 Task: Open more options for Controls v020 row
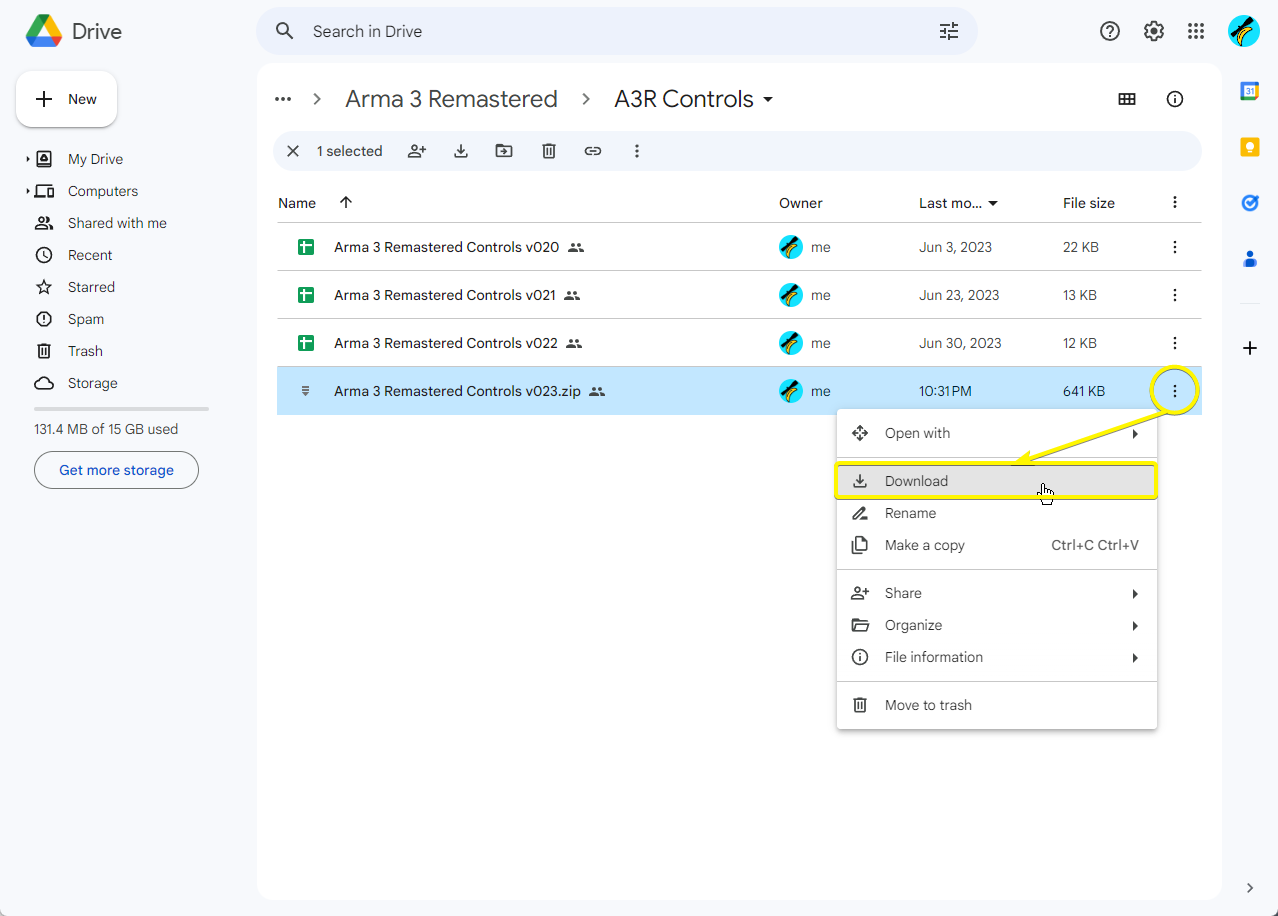pyautogui.click(x=1175, y=247)
